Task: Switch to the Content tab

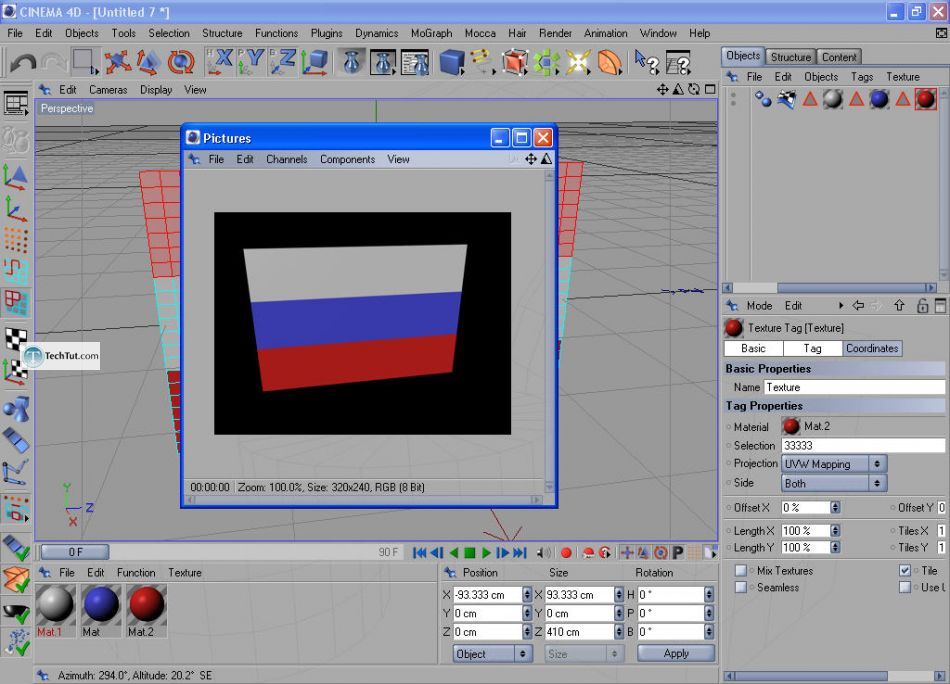Action: 839,57
